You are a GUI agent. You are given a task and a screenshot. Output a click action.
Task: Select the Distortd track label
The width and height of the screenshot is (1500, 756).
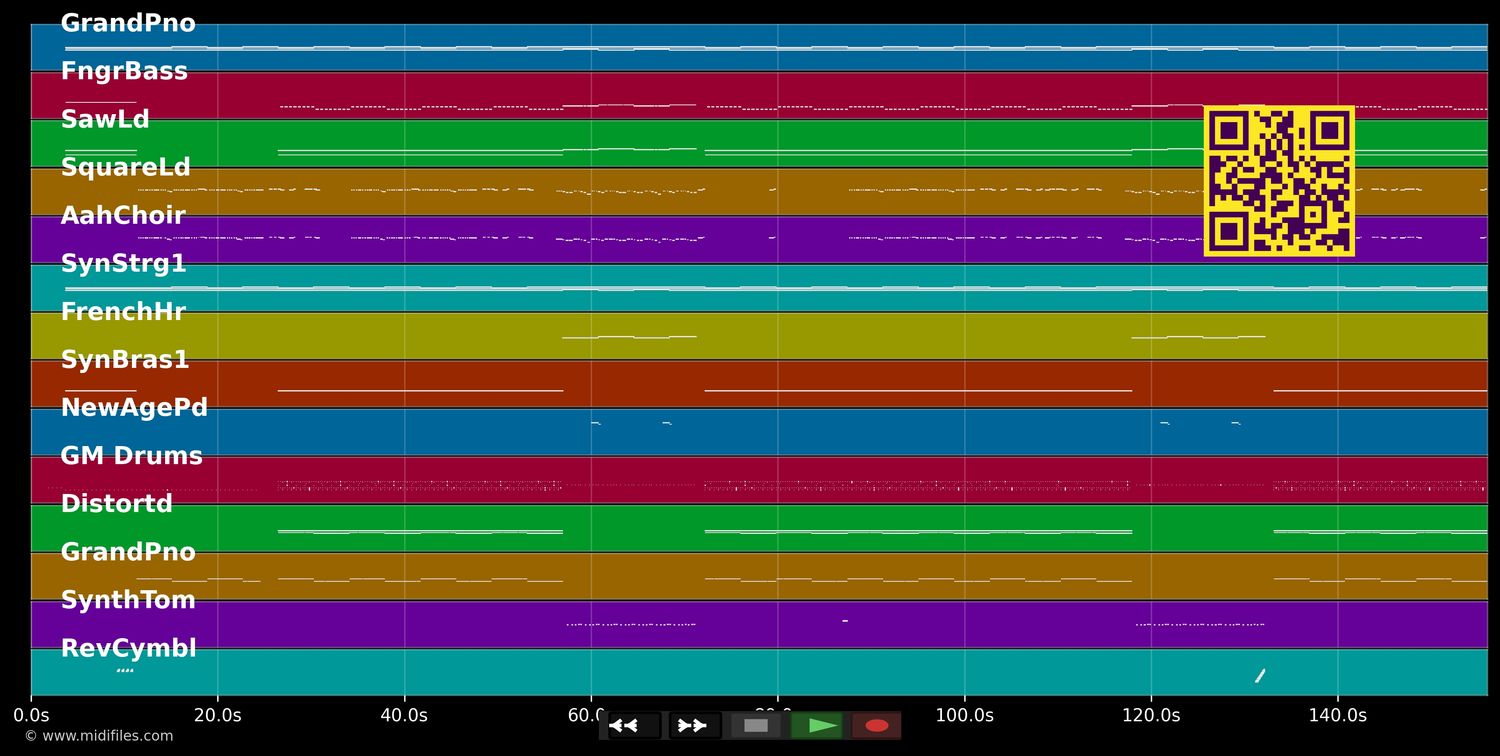tap(116, 504)
